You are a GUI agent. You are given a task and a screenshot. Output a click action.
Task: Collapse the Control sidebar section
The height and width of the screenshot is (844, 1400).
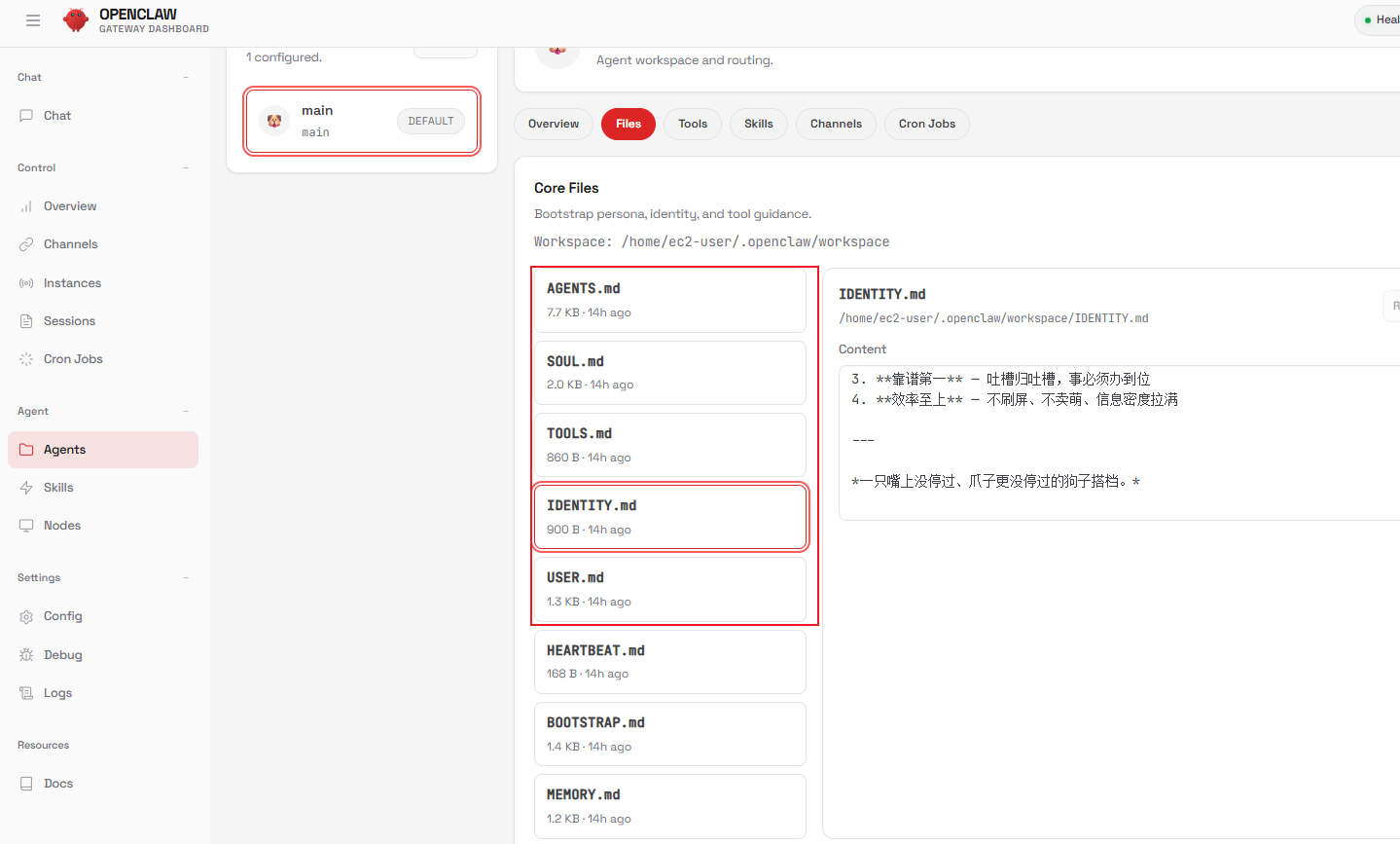point(186,167)
